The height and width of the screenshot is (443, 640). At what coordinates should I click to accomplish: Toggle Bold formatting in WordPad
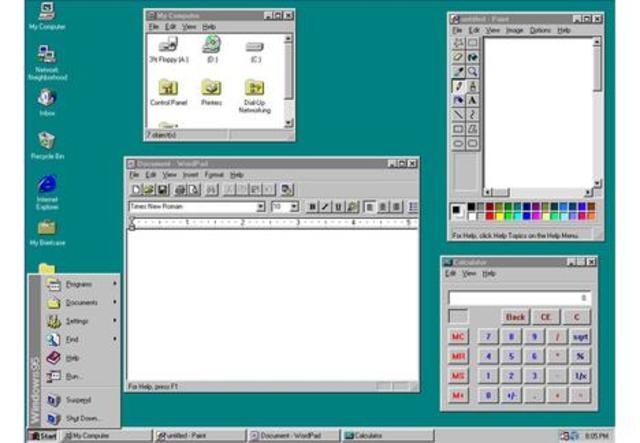(x=312, y=207)
